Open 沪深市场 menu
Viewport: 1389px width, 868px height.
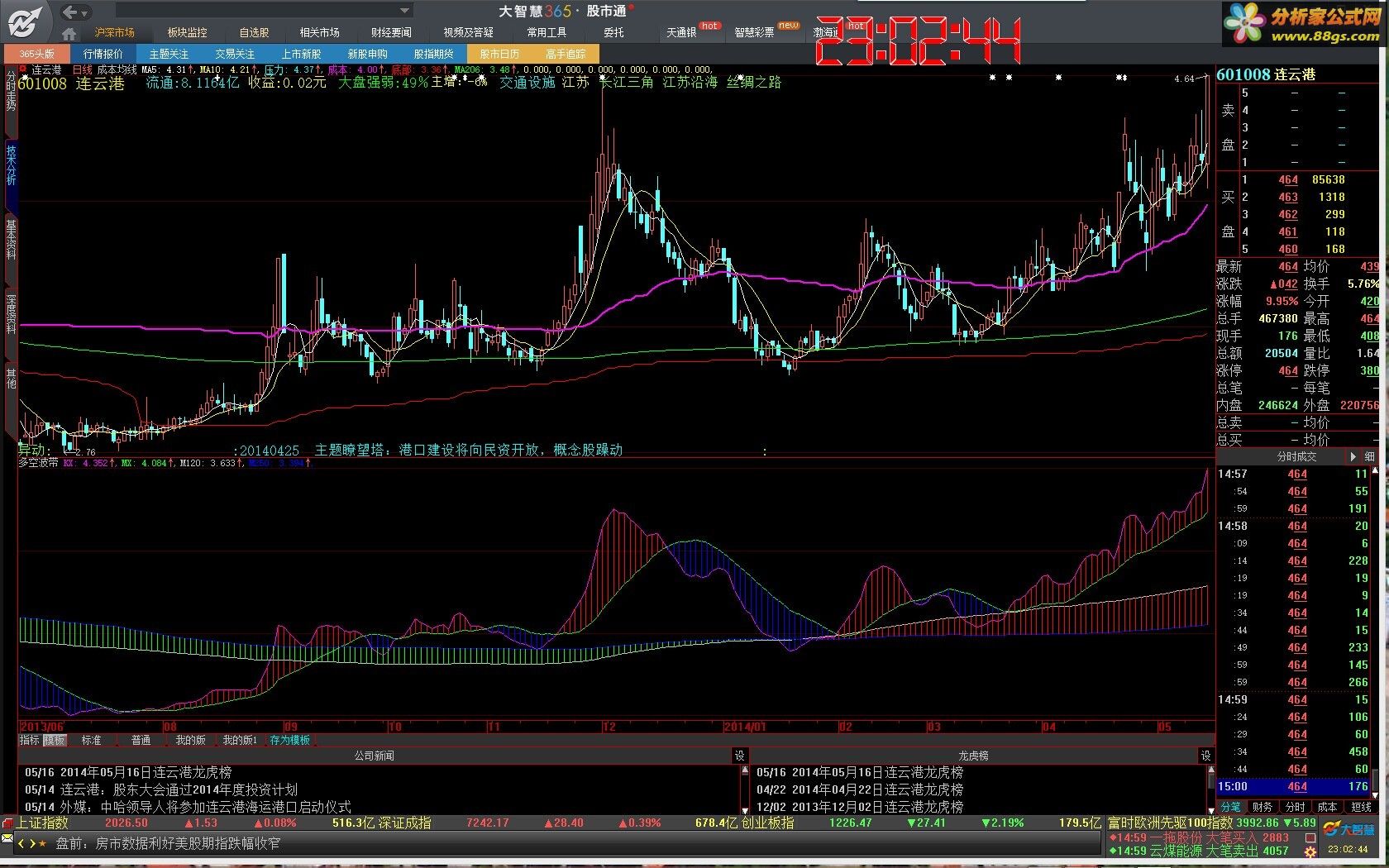pos(115,33)
